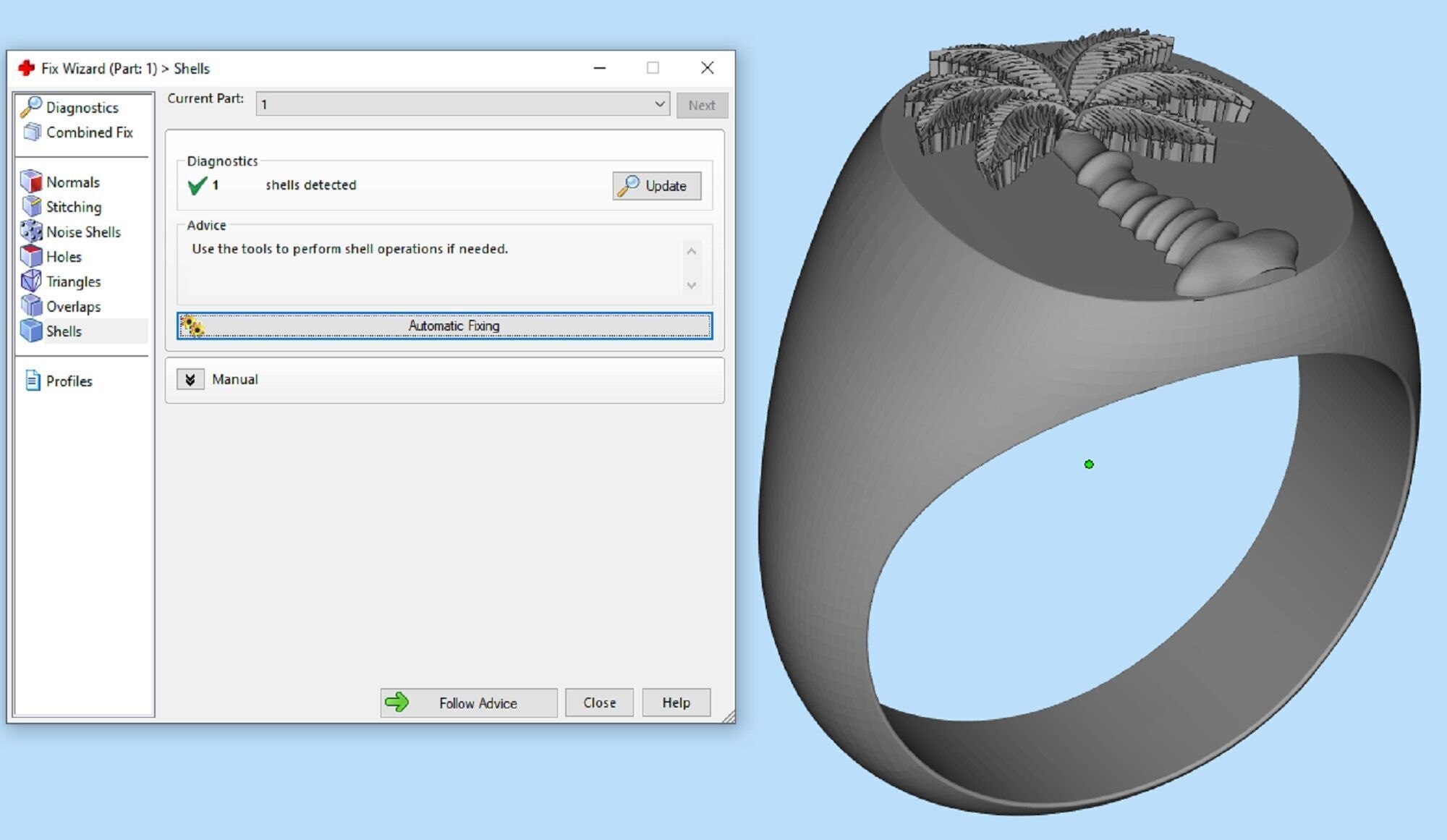Switch to the Stitching page label
The image size is (1447, 840).
(x=74, y=207)
